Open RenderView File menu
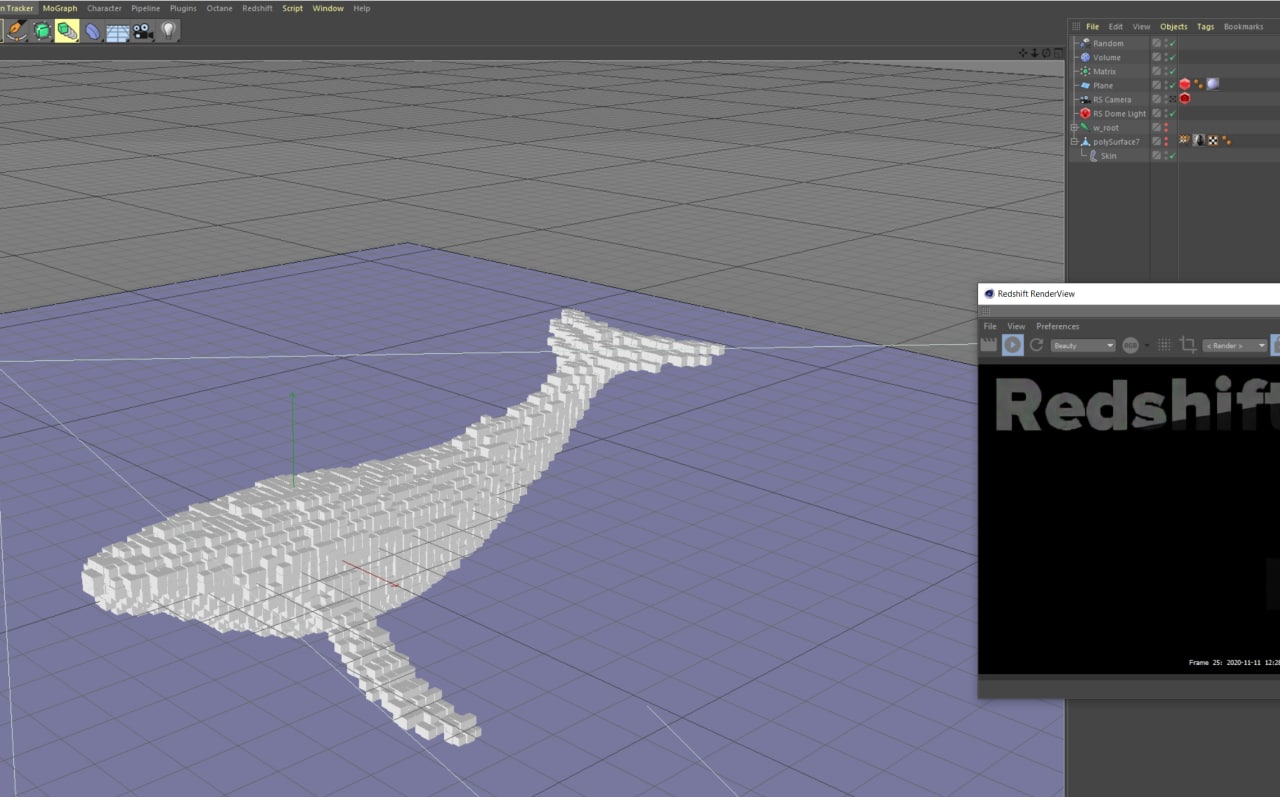 990,326
